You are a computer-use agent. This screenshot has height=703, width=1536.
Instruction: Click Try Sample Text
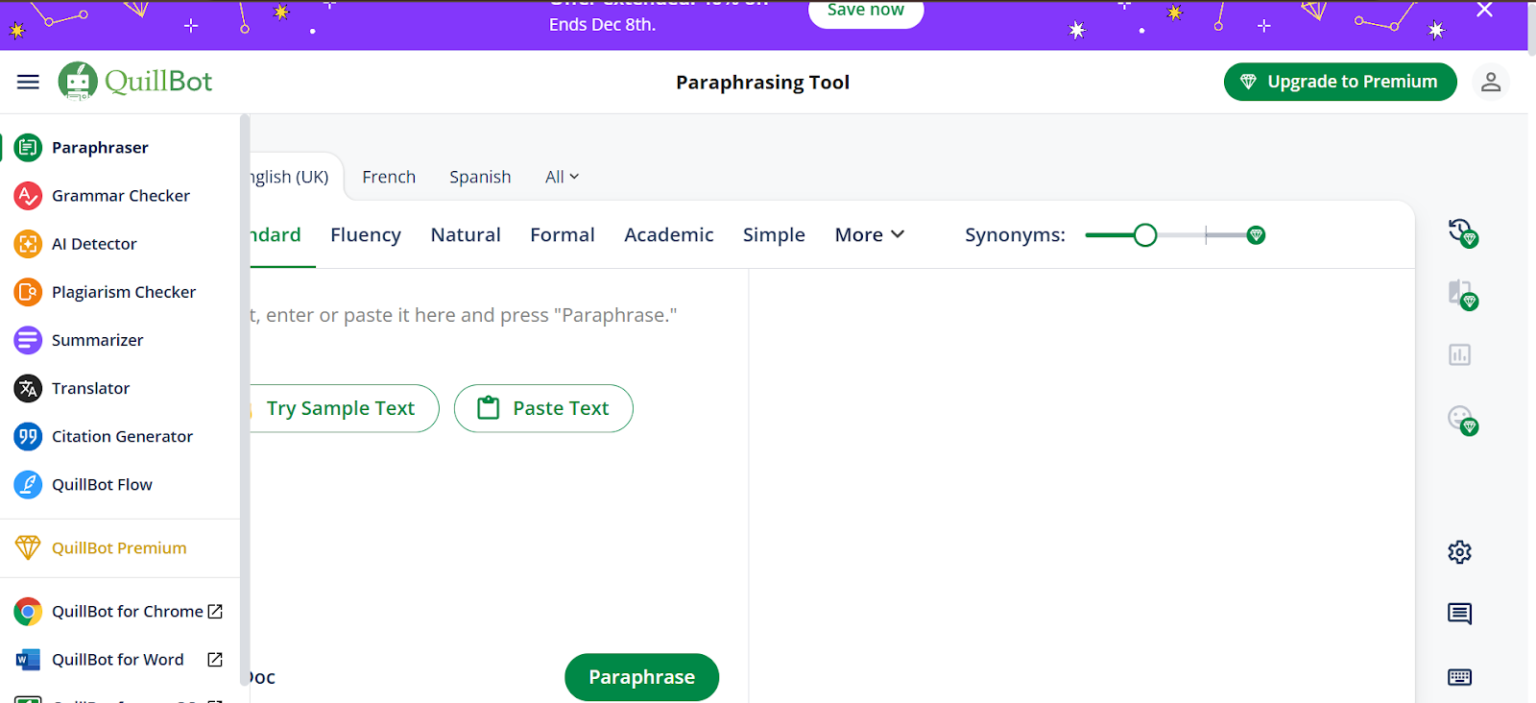pyautogui.click(x=341, y=408)
